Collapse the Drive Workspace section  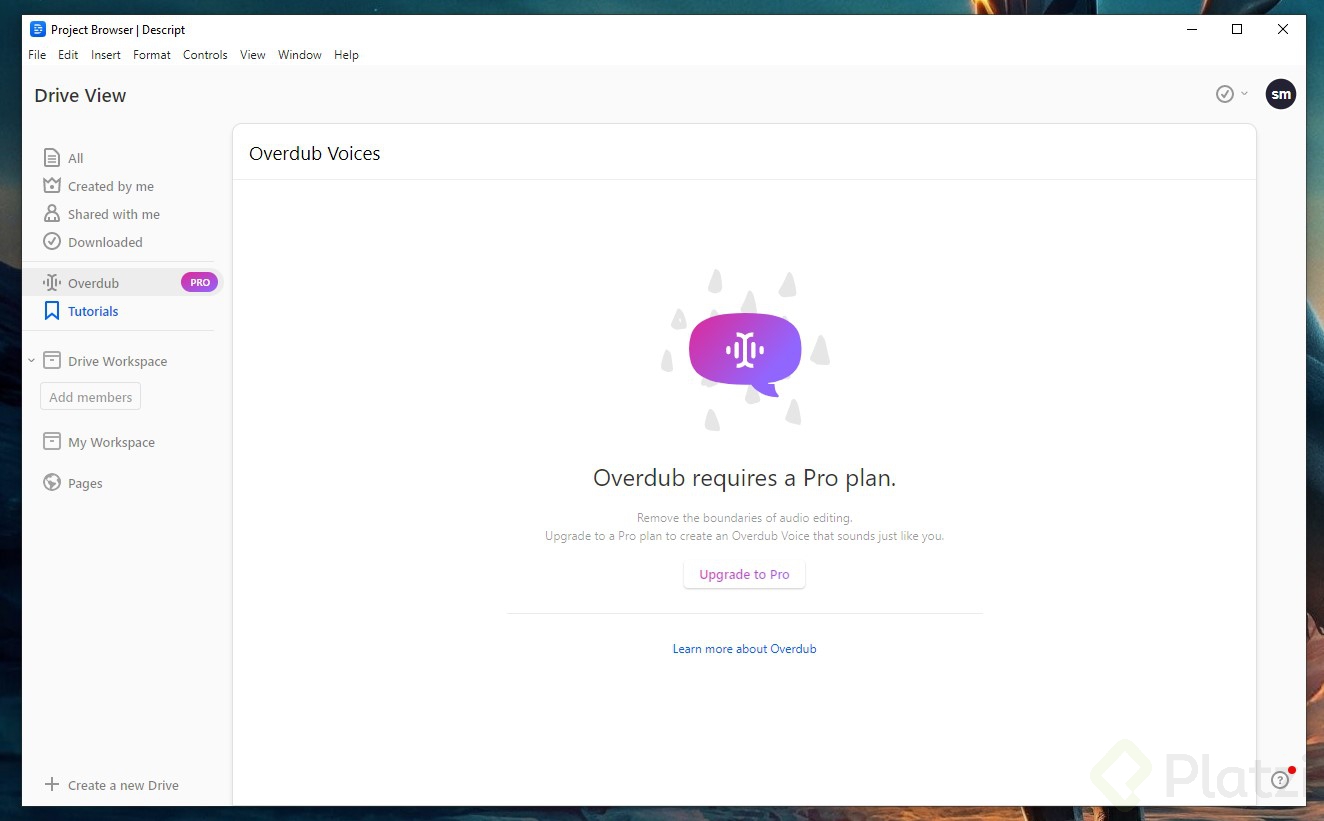pos(30,360)
